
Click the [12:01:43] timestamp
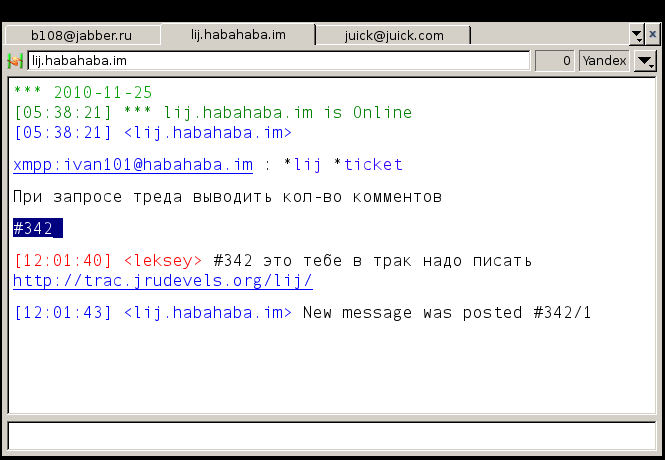pos(63,313)
